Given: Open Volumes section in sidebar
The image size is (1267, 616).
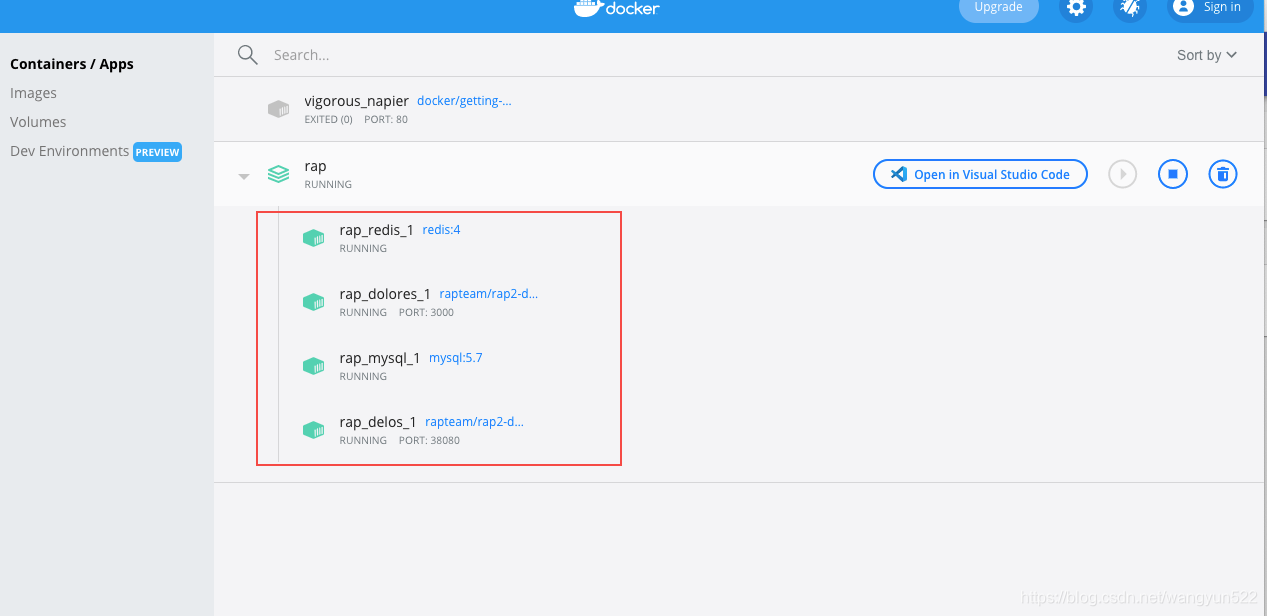Looking at the screenshot, I should [38, 122].
